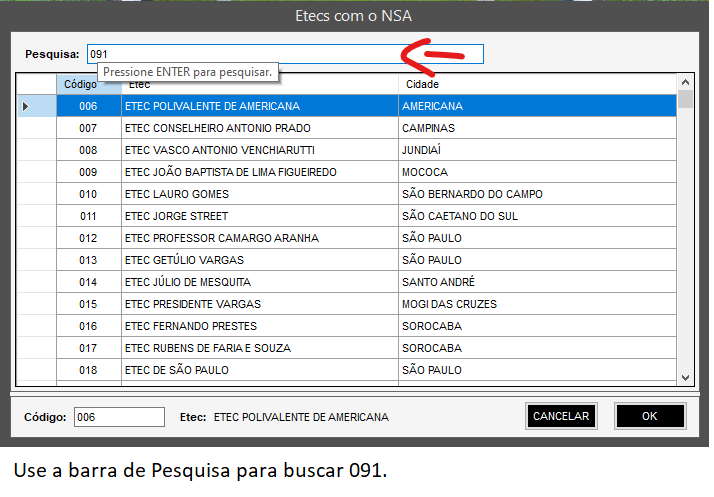714x497 pixels.
Task: Click scrollbar down arrow in the list
Action: 685,377
